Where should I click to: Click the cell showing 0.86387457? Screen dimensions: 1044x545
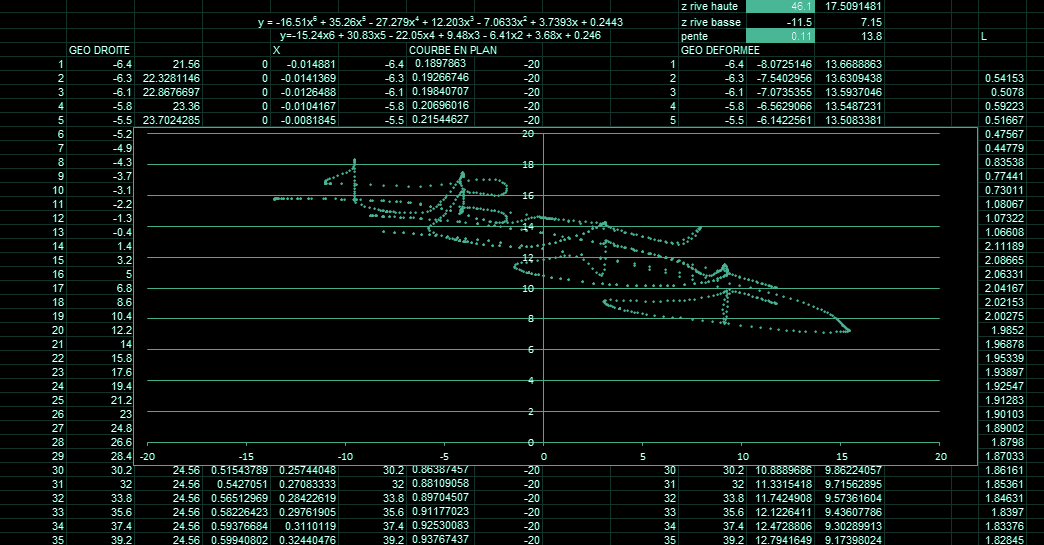point(443,470)
